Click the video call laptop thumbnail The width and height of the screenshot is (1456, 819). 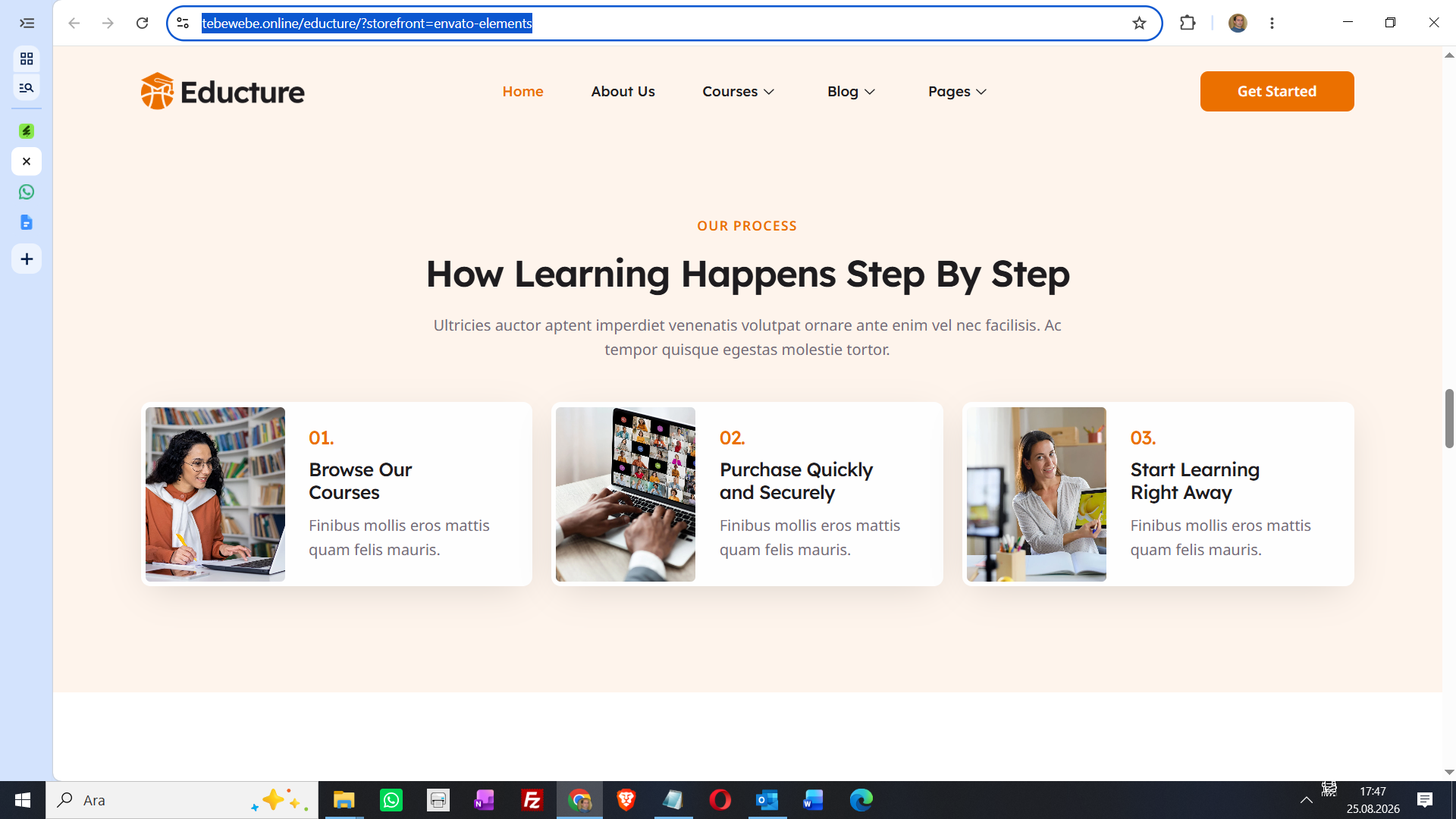click(626, 494)
